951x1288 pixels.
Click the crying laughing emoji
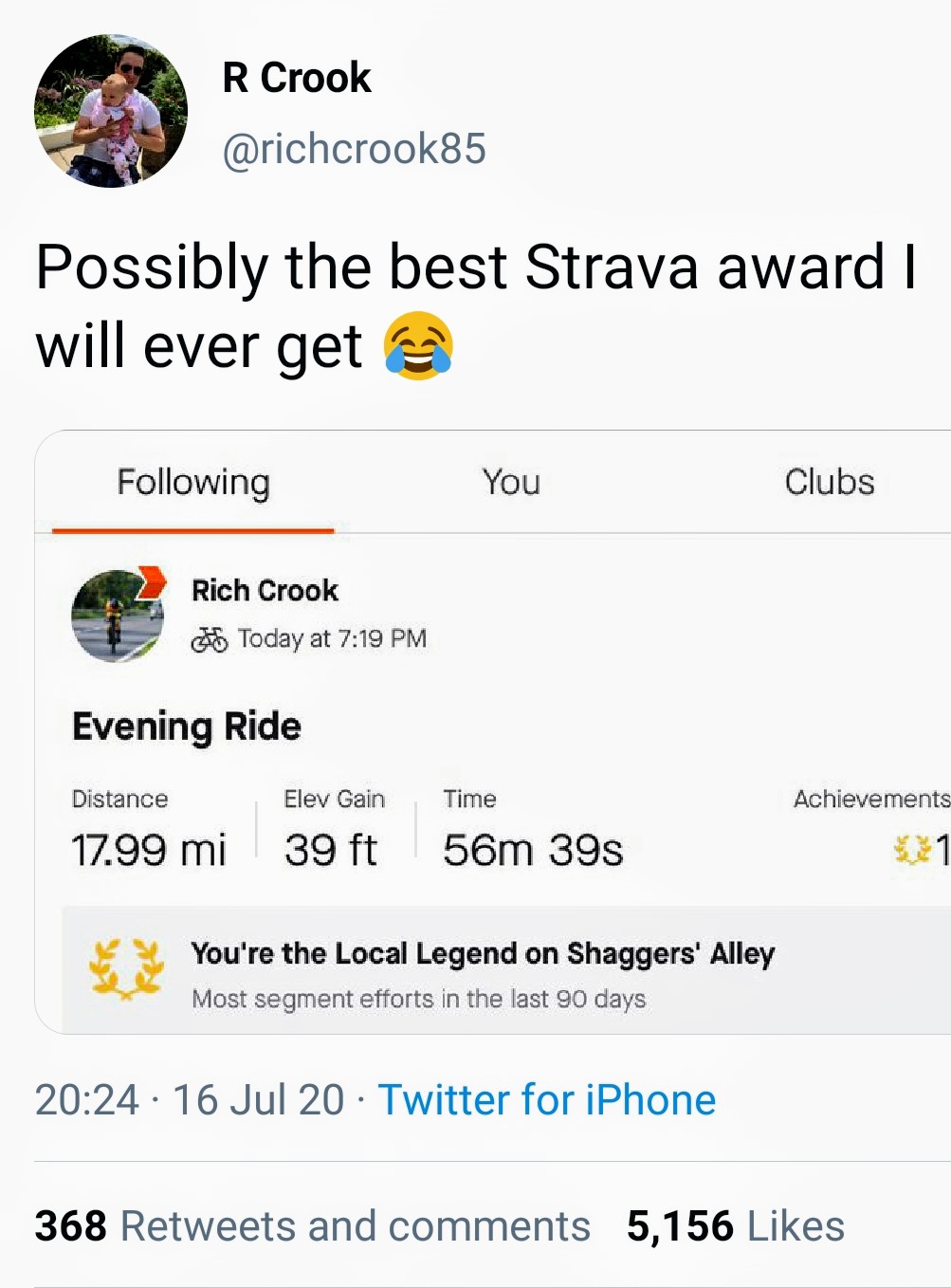[418, 346]
